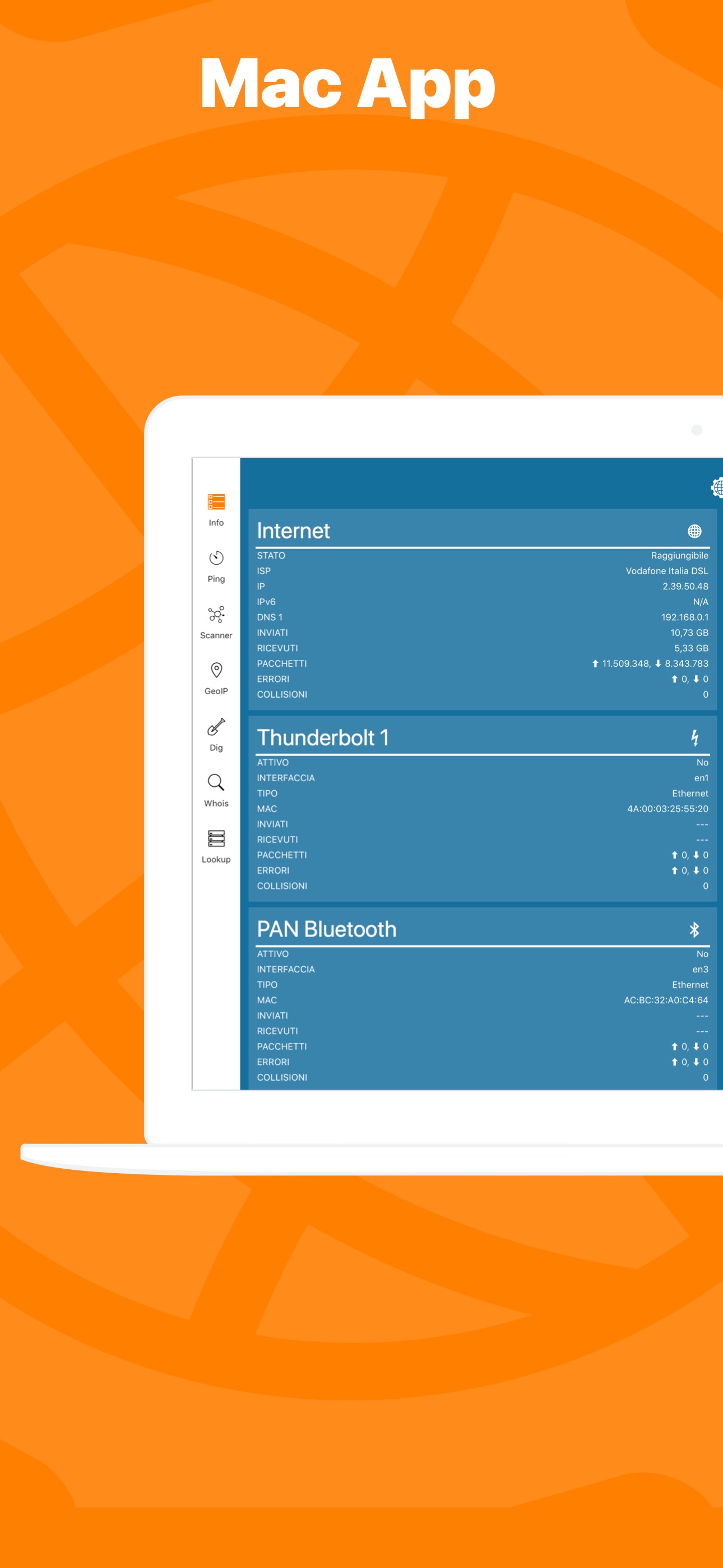Open the Info section icon
Image resolution: width=723 pixels, height=1568 pixels.
pos(216,501)
